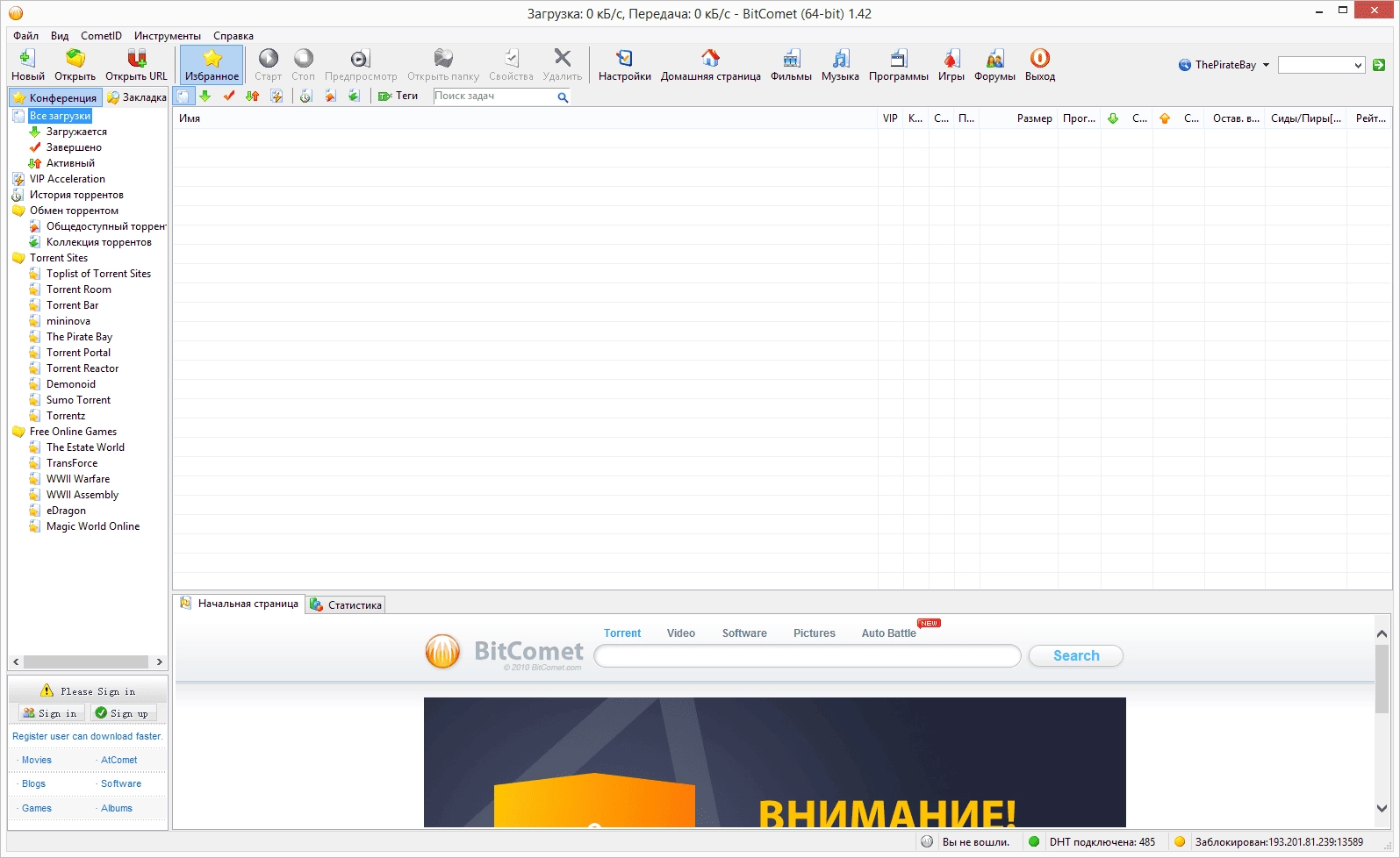The width and height of the screenshot is (1400, 858).
Task: Click the yellow blocked-port status icon
Action: [1180, 842]
